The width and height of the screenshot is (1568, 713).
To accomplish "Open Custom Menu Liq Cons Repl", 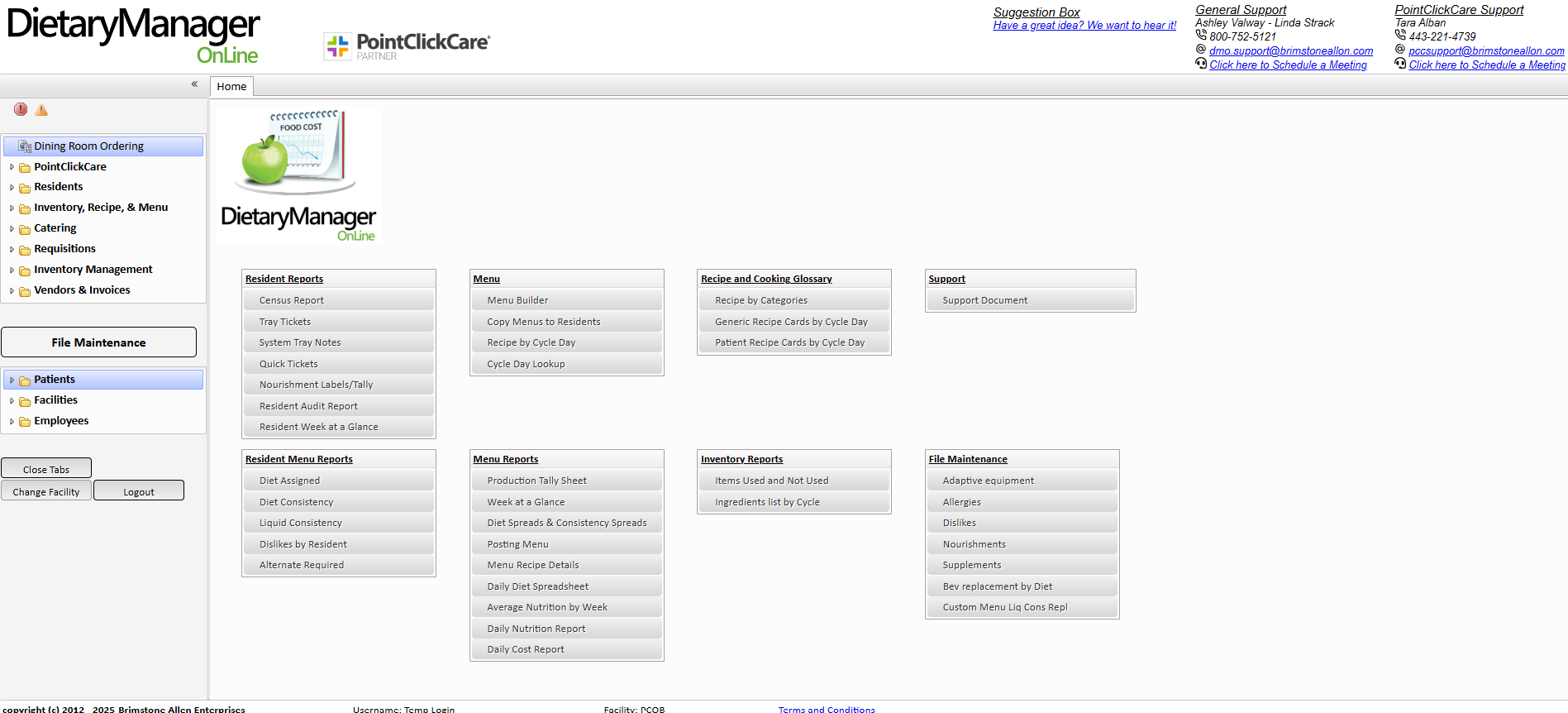I will point(1022,607).
